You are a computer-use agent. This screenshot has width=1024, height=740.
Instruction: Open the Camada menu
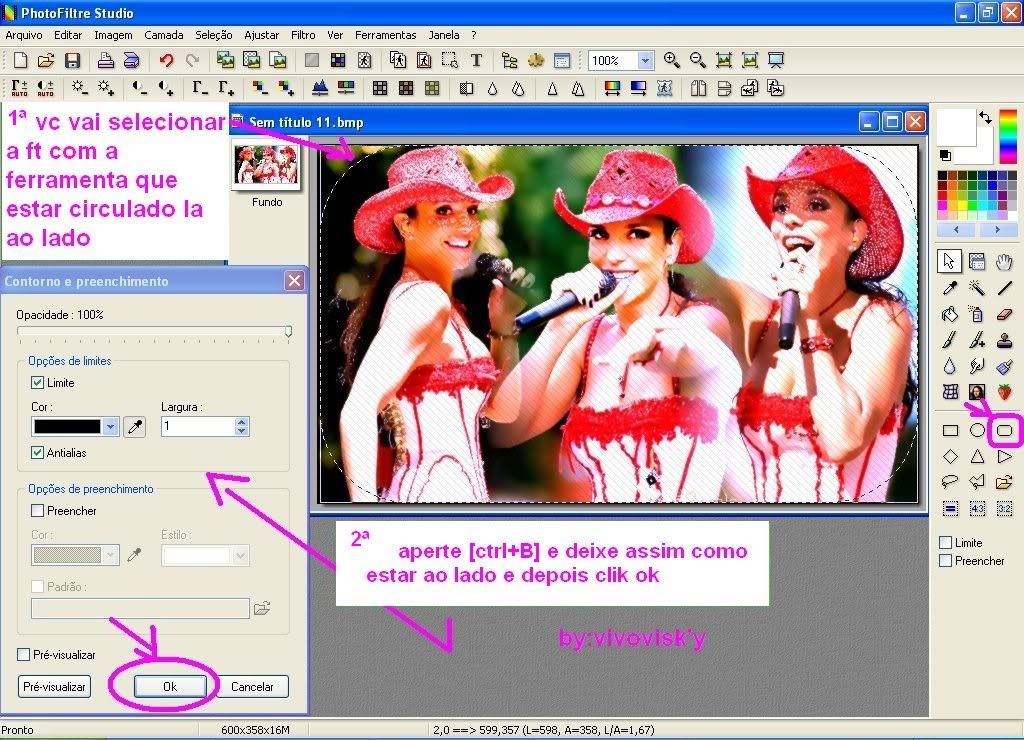(x=164, y=35)
